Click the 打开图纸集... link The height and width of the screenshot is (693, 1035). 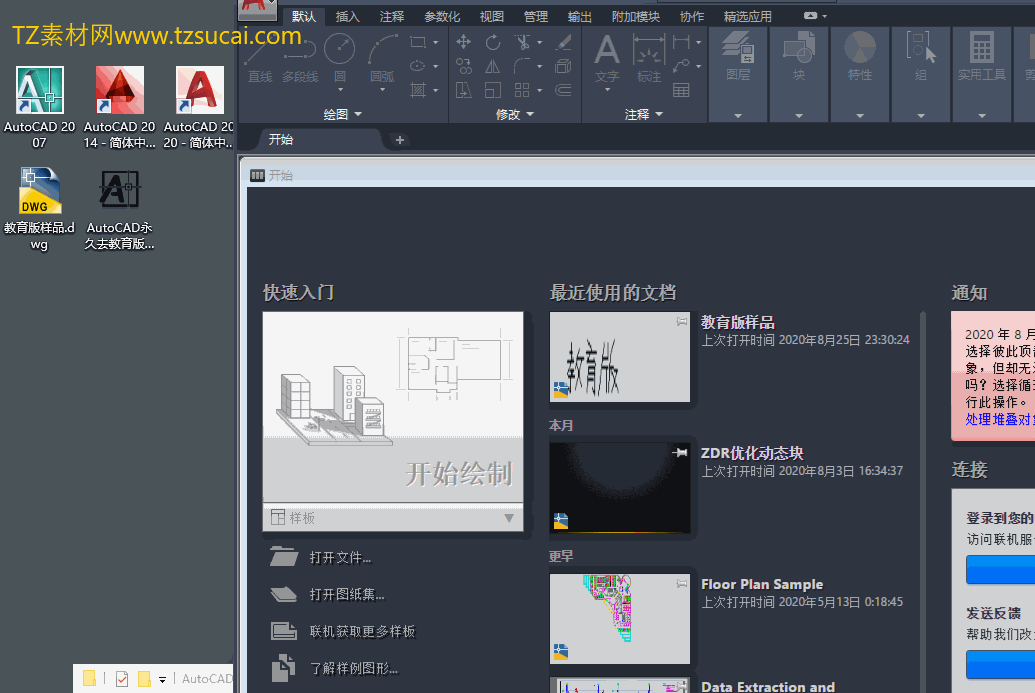pyautogui.click(x=347, y=595)
